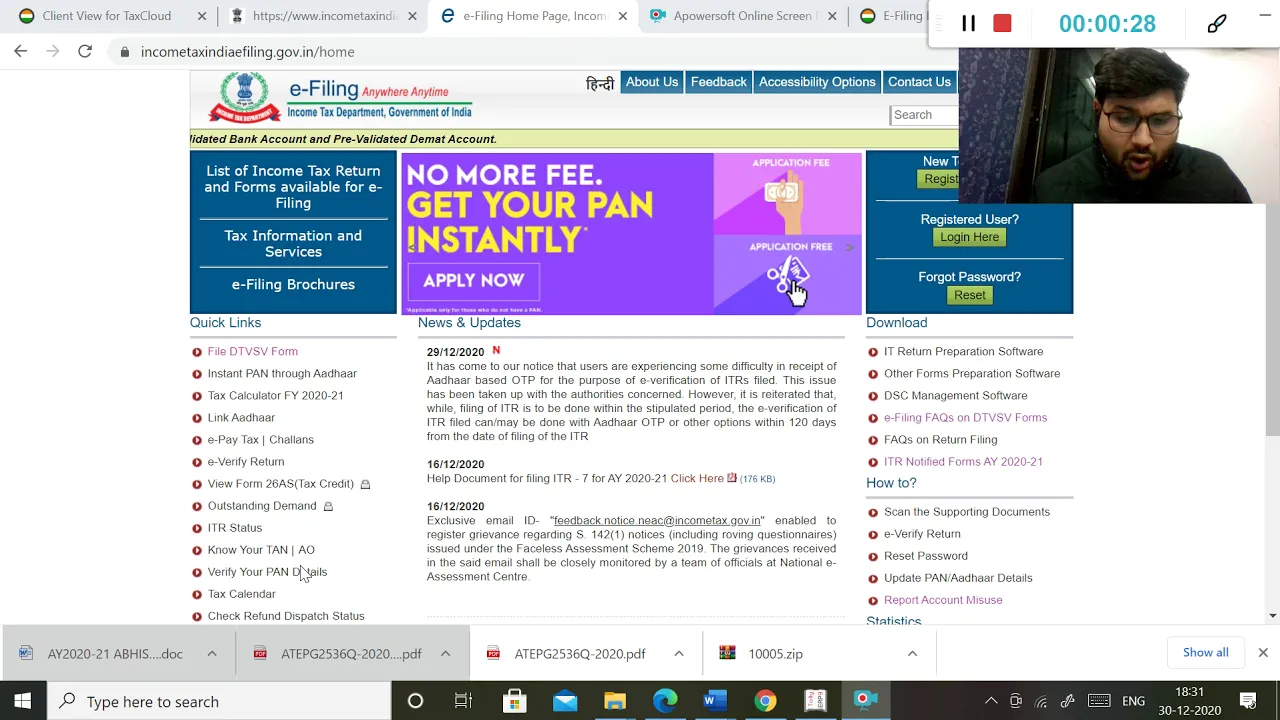Switch to the incometaxindia https tab
Screen dimensions: 1280x720
(x=324, y=16)
